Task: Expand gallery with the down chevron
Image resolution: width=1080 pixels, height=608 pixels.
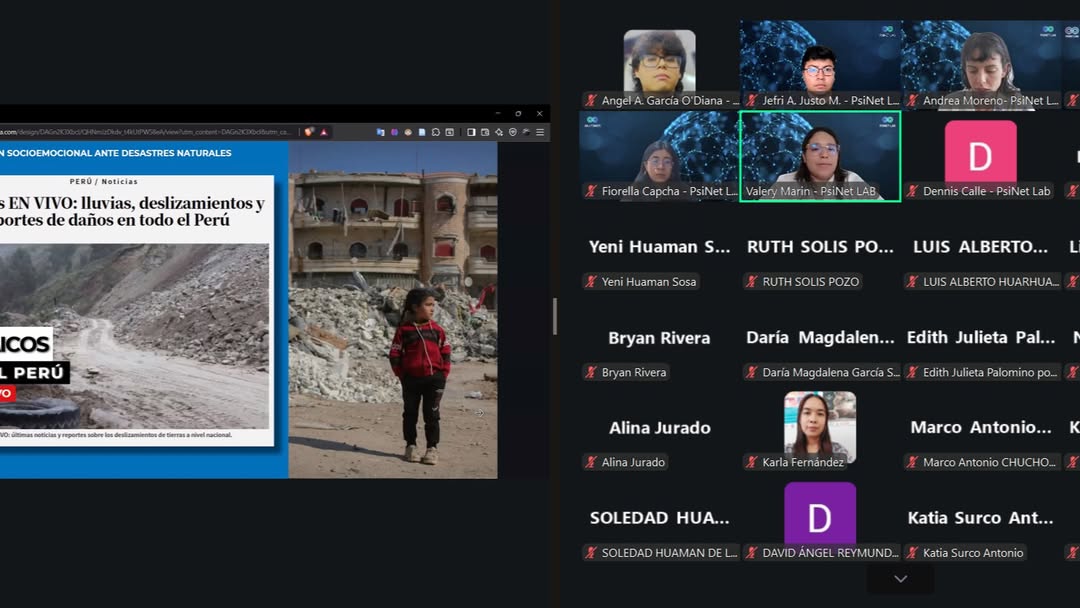Action: click(900, 579)
